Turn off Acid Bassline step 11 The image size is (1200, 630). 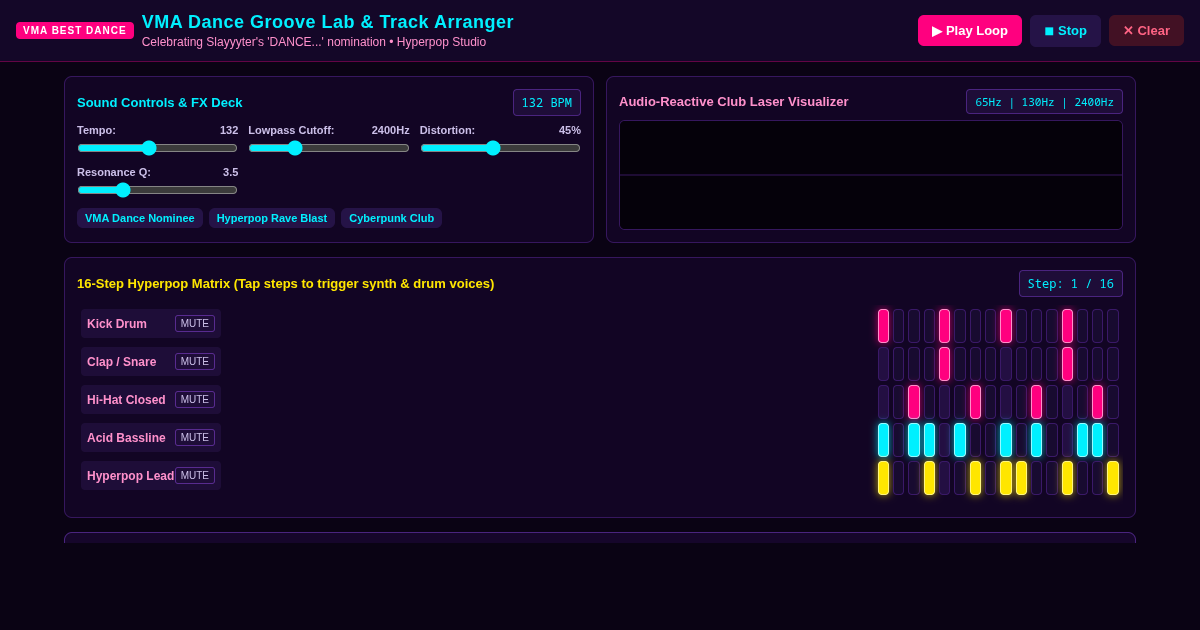point(1036,440)
